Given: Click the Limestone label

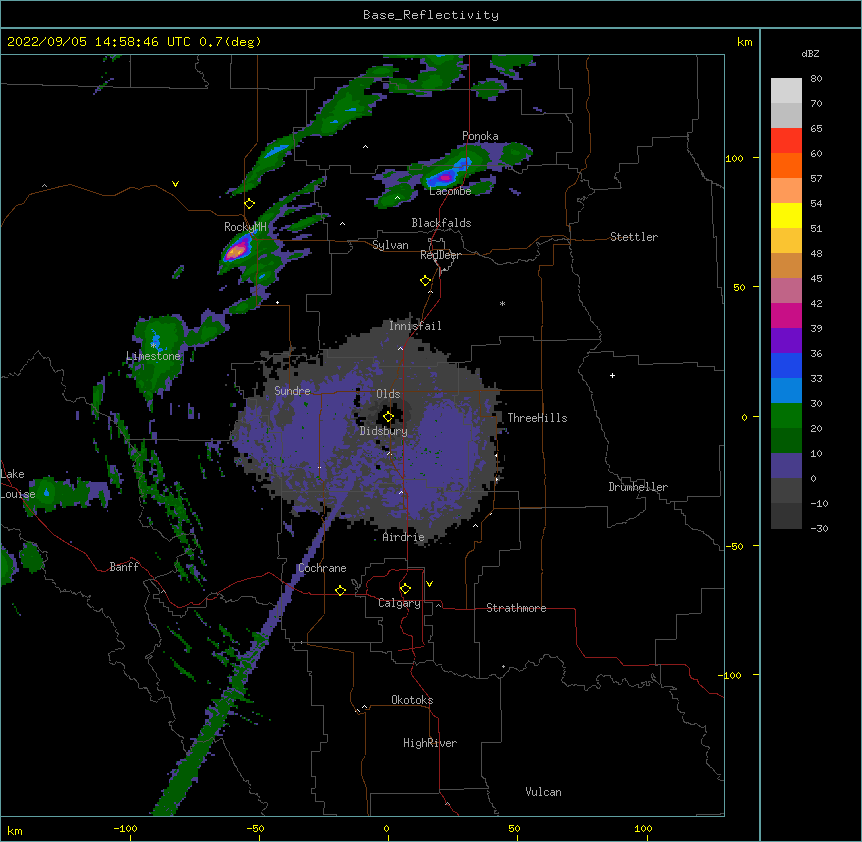Looking at the screenshot, I should pyautogui.click(x=153, y=356).
